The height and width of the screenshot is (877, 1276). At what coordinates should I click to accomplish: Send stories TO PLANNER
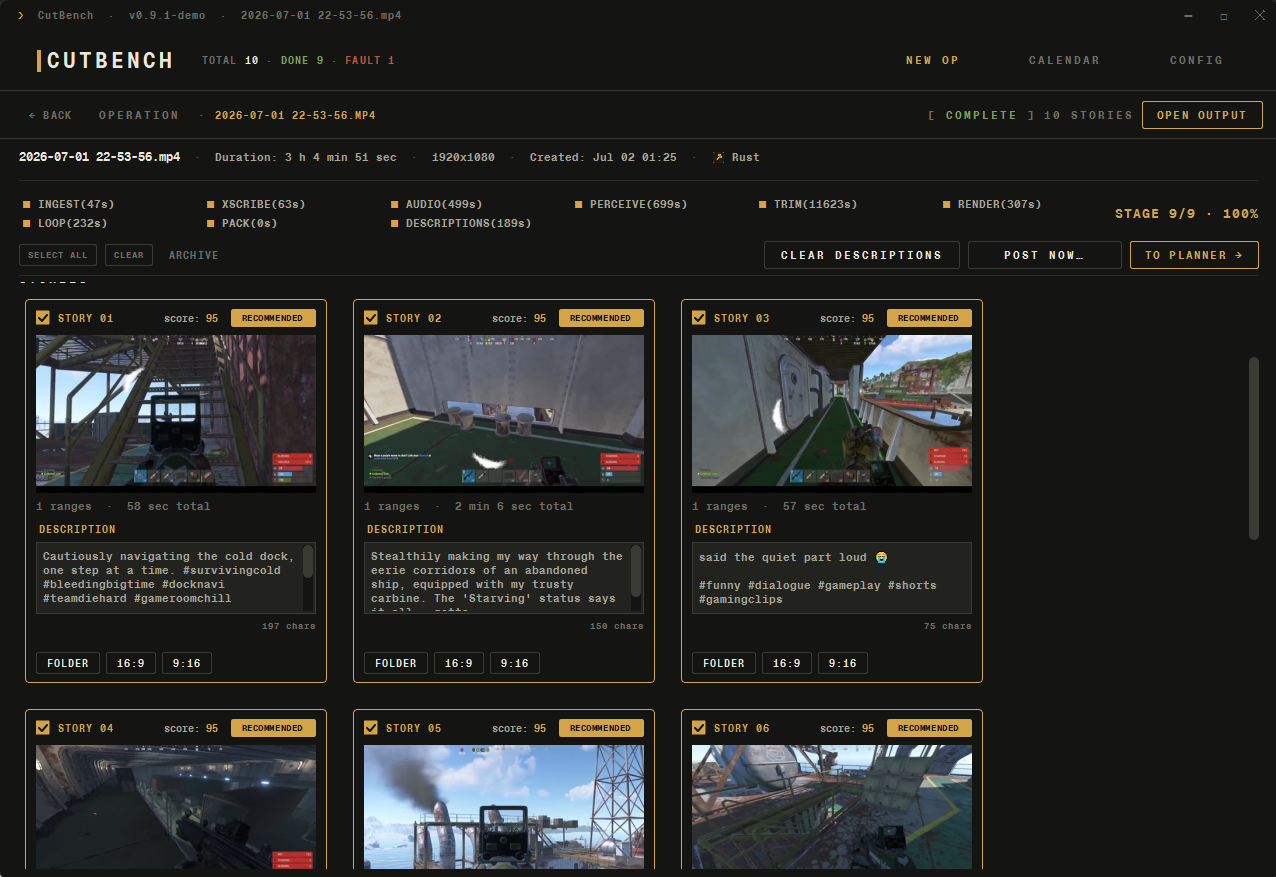coord(1194,255)
